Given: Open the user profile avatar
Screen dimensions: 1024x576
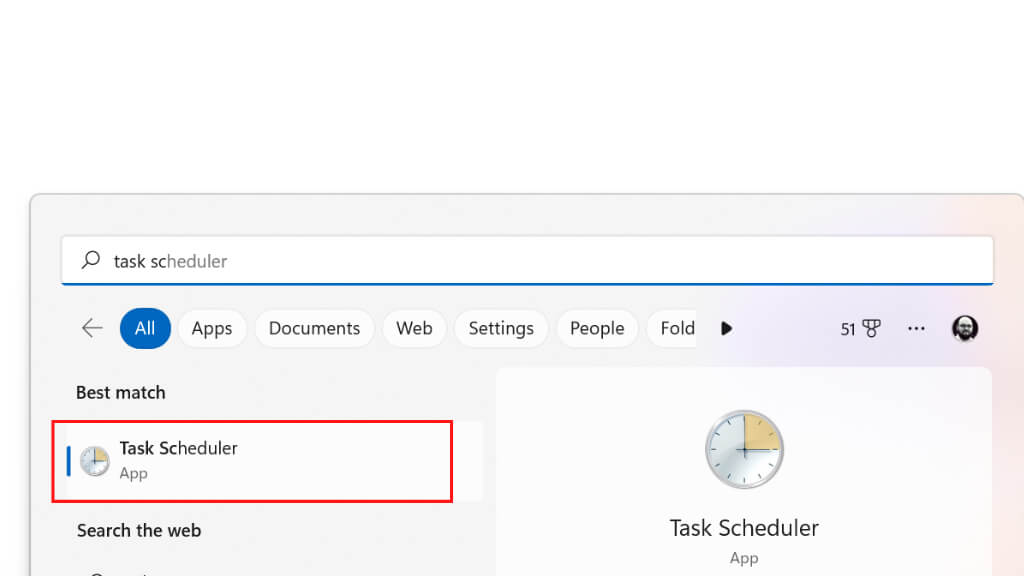Looking at the screenshot, I should (965, 328).
